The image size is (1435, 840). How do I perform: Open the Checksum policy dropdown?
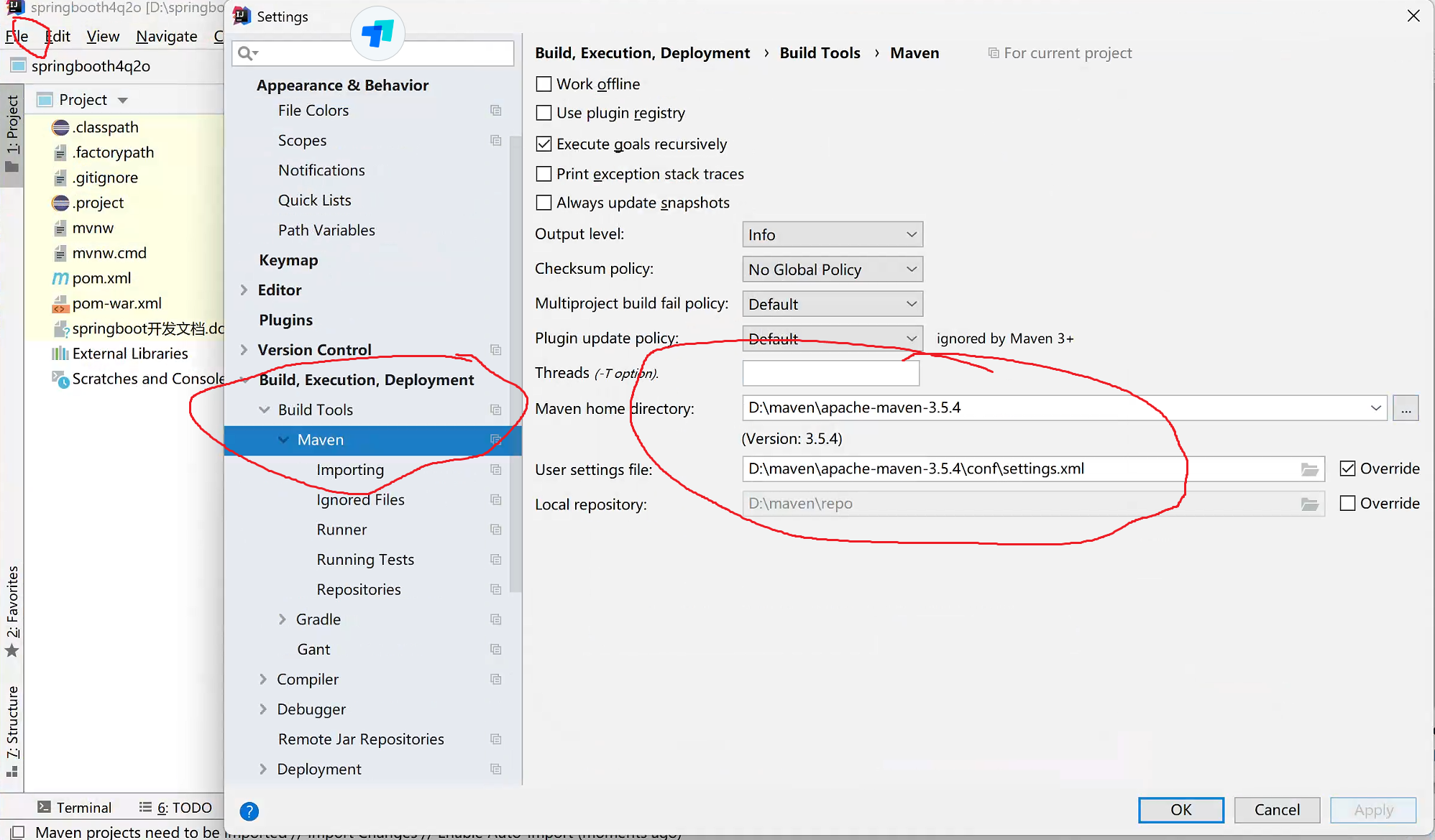[x=833, y=269]
